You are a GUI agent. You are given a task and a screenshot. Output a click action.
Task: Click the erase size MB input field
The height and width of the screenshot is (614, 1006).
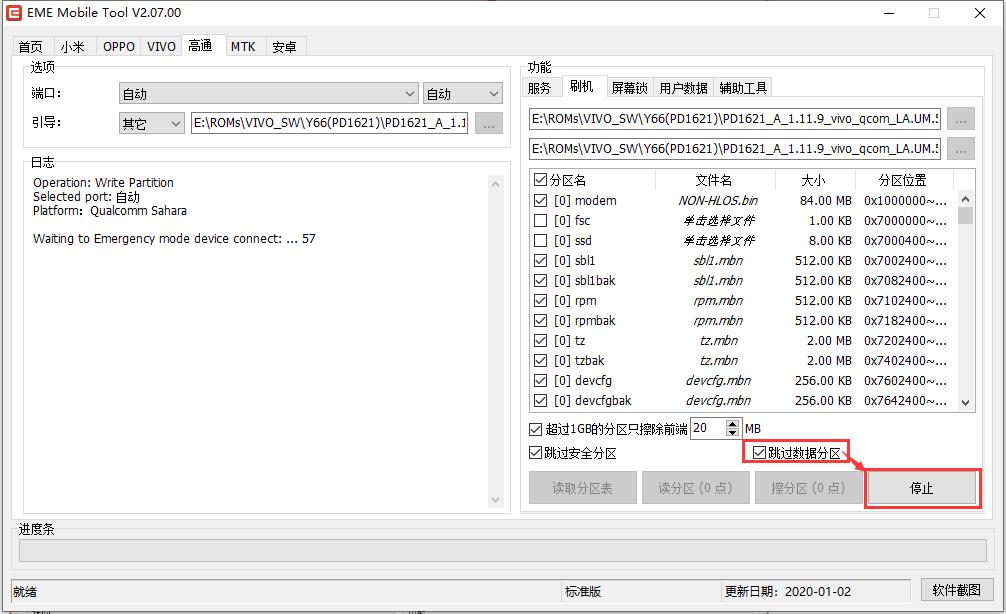[x=714, y=428]
